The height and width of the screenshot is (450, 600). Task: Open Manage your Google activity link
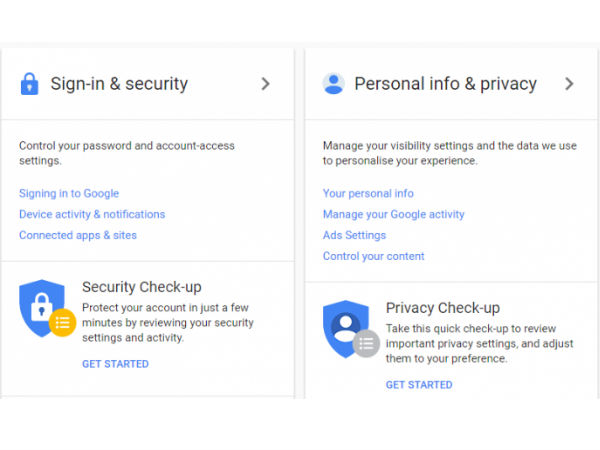394,214
